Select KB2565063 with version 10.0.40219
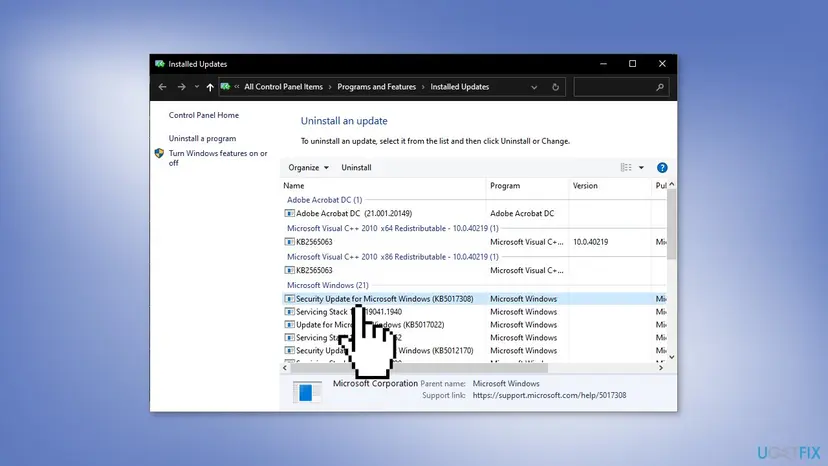This screenshot has width=828, height=466. [x=474, y=242]
